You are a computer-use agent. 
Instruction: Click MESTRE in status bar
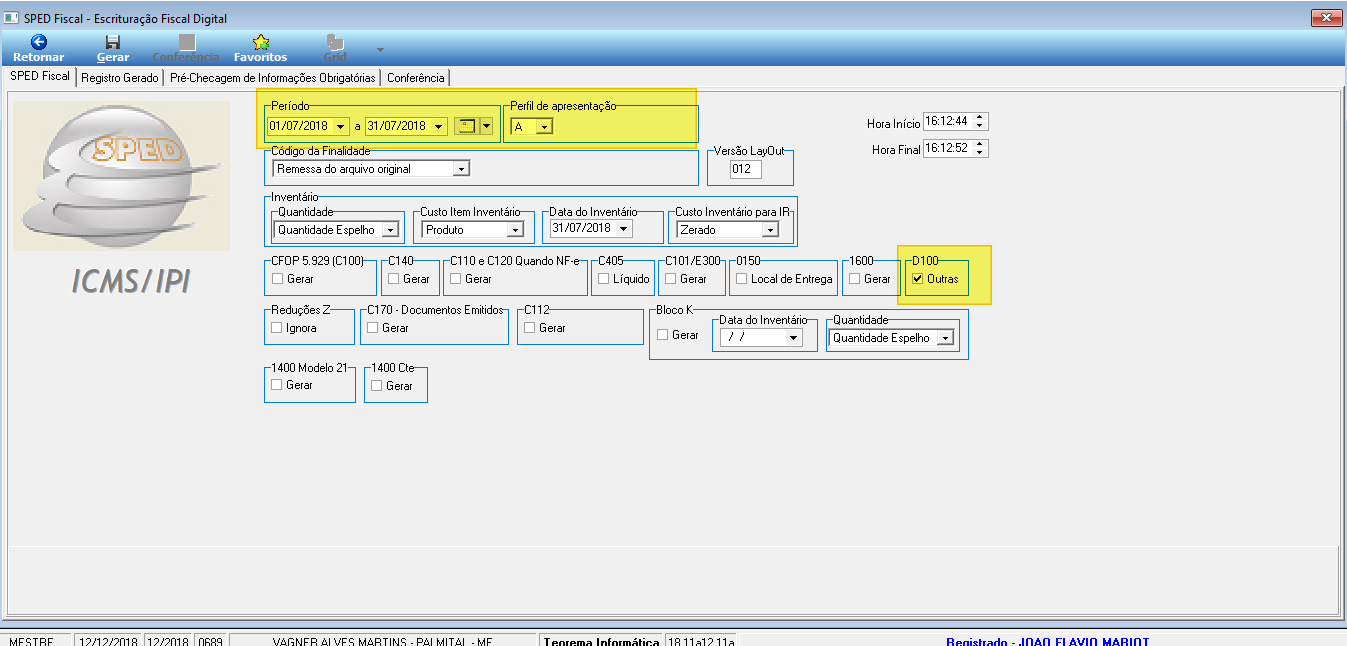(x=32, y=641)
